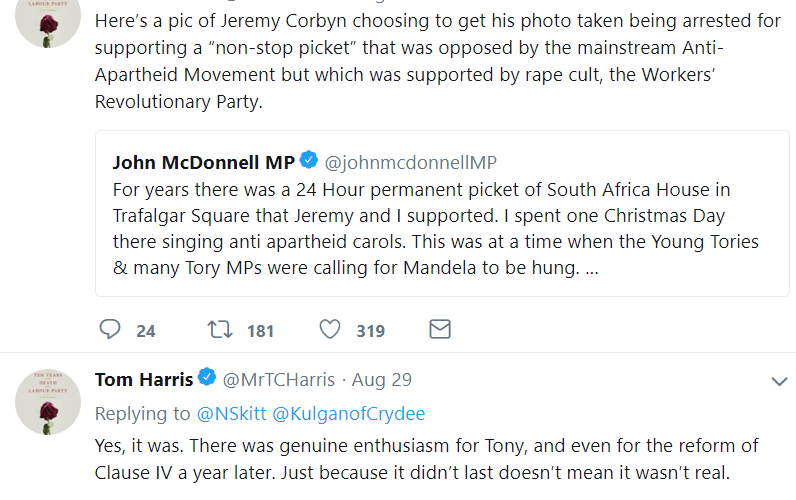This screenshot has height=500, width=796.
Task: Click the reply speech bubble icon
Action: click(x=111, y=330)
